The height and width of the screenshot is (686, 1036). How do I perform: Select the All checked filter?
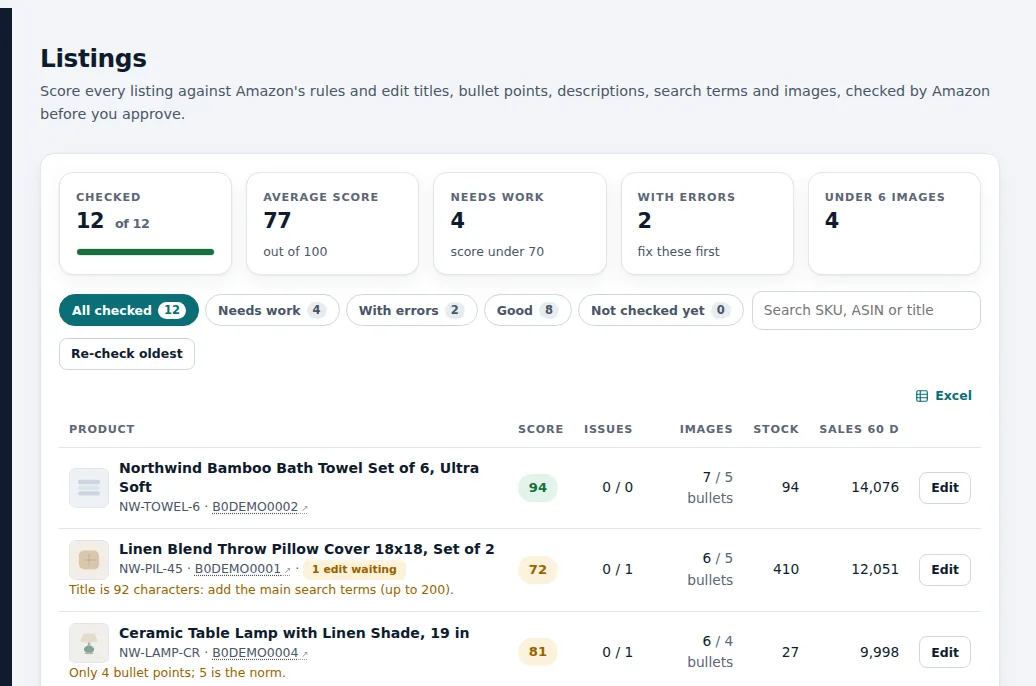129,310
